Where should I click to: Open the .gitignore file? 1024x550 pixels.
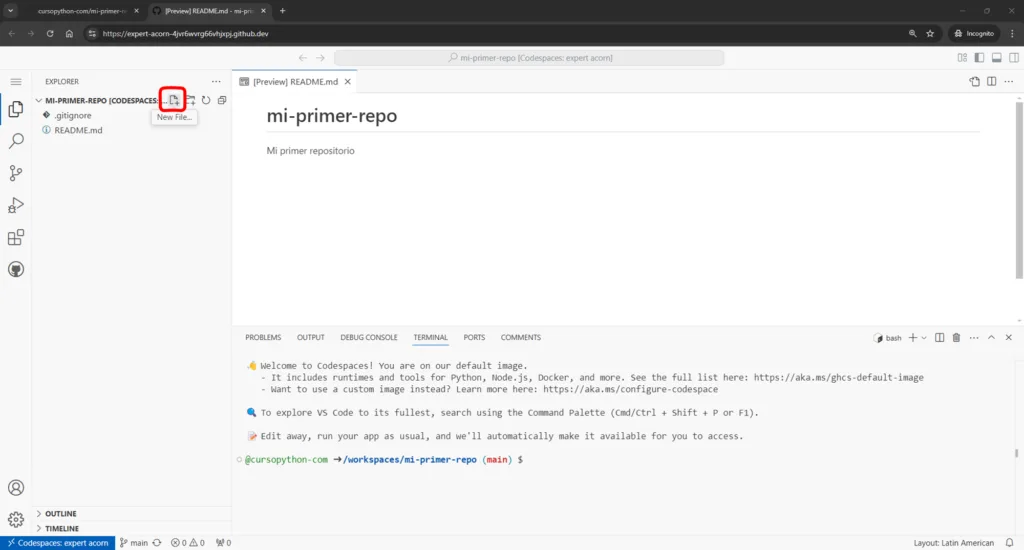pyautogui.click(x=72, y=116)
